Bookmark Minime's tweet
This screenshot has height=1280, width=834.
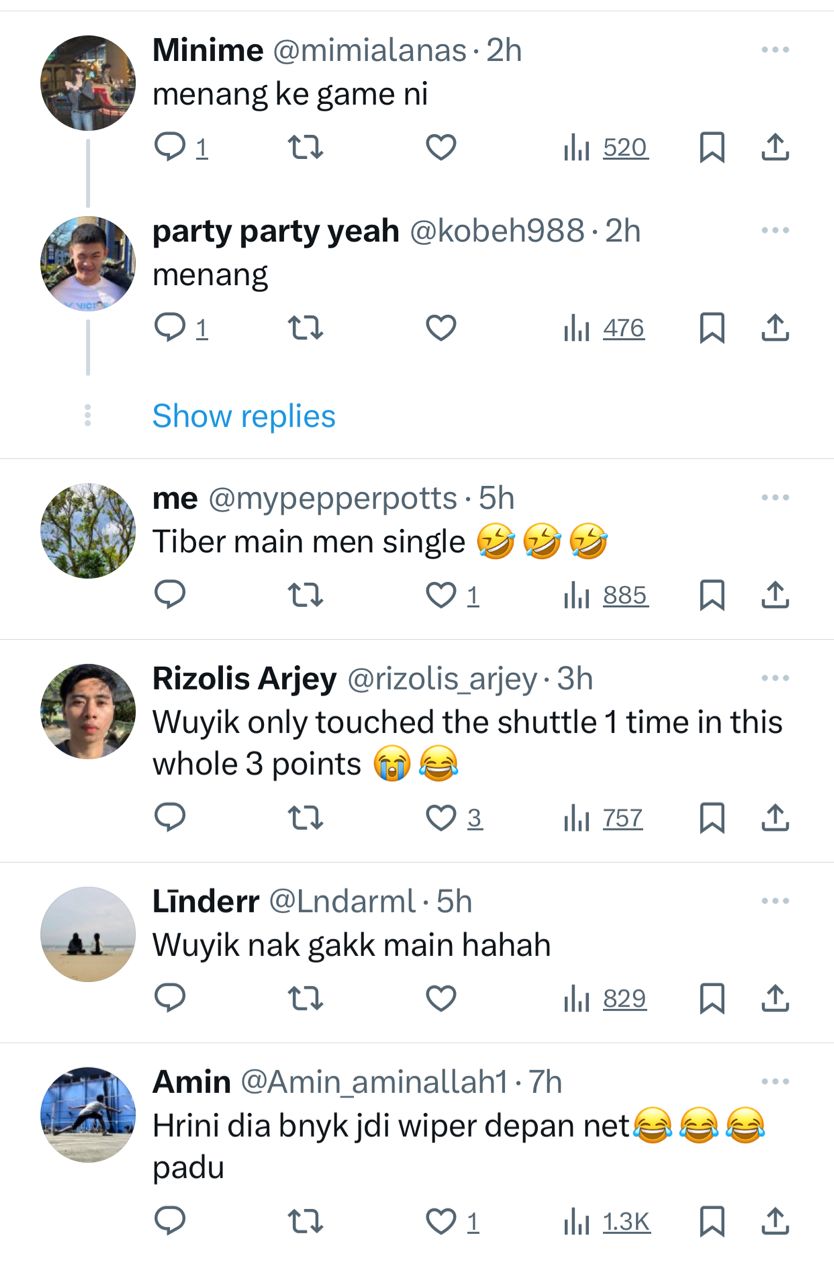(711, 148)
